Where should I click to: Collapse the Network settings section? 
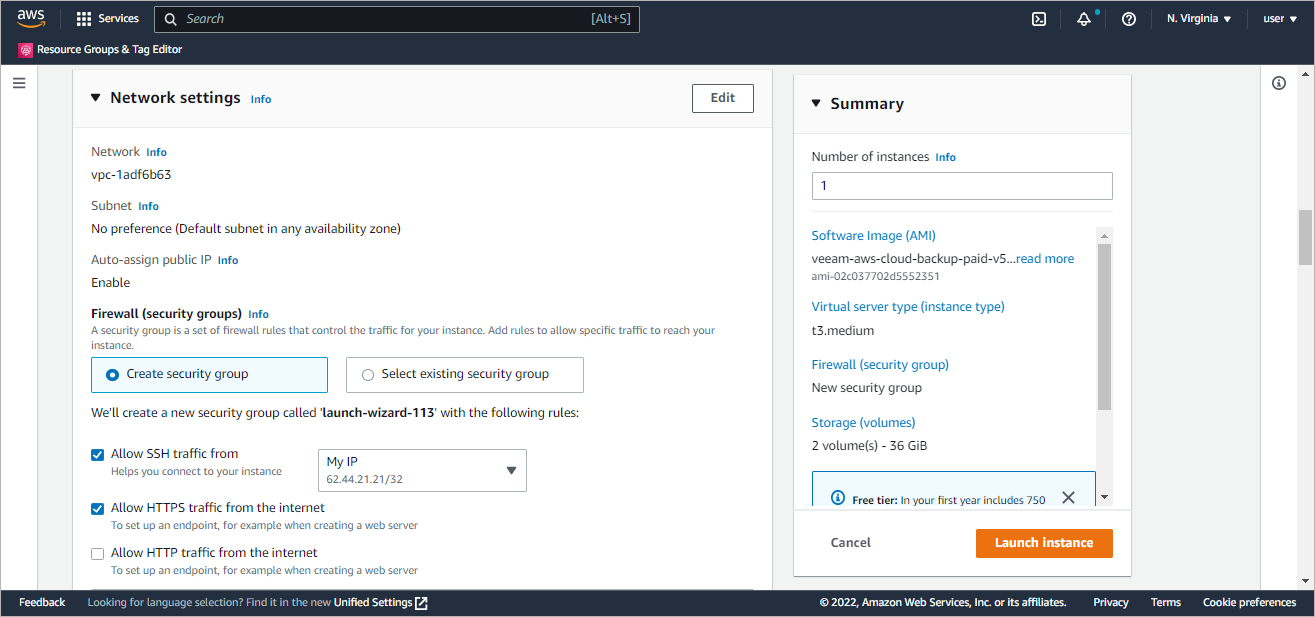tap(96, 98)
